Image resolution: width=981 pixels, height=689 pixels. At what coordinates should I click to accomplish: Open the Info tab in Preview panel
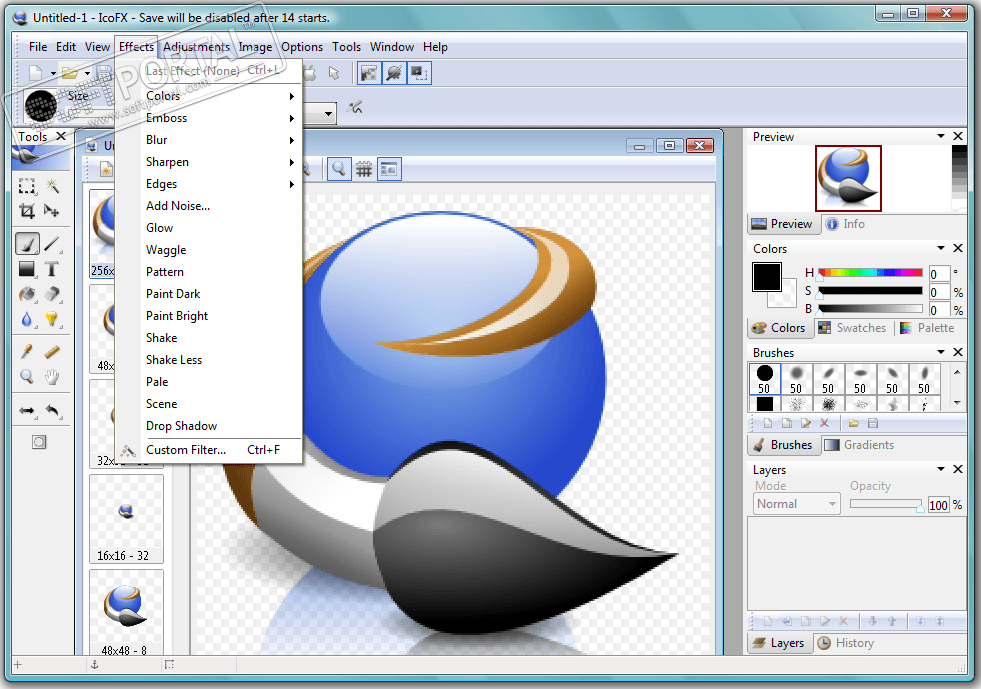[x=845, y=224]
